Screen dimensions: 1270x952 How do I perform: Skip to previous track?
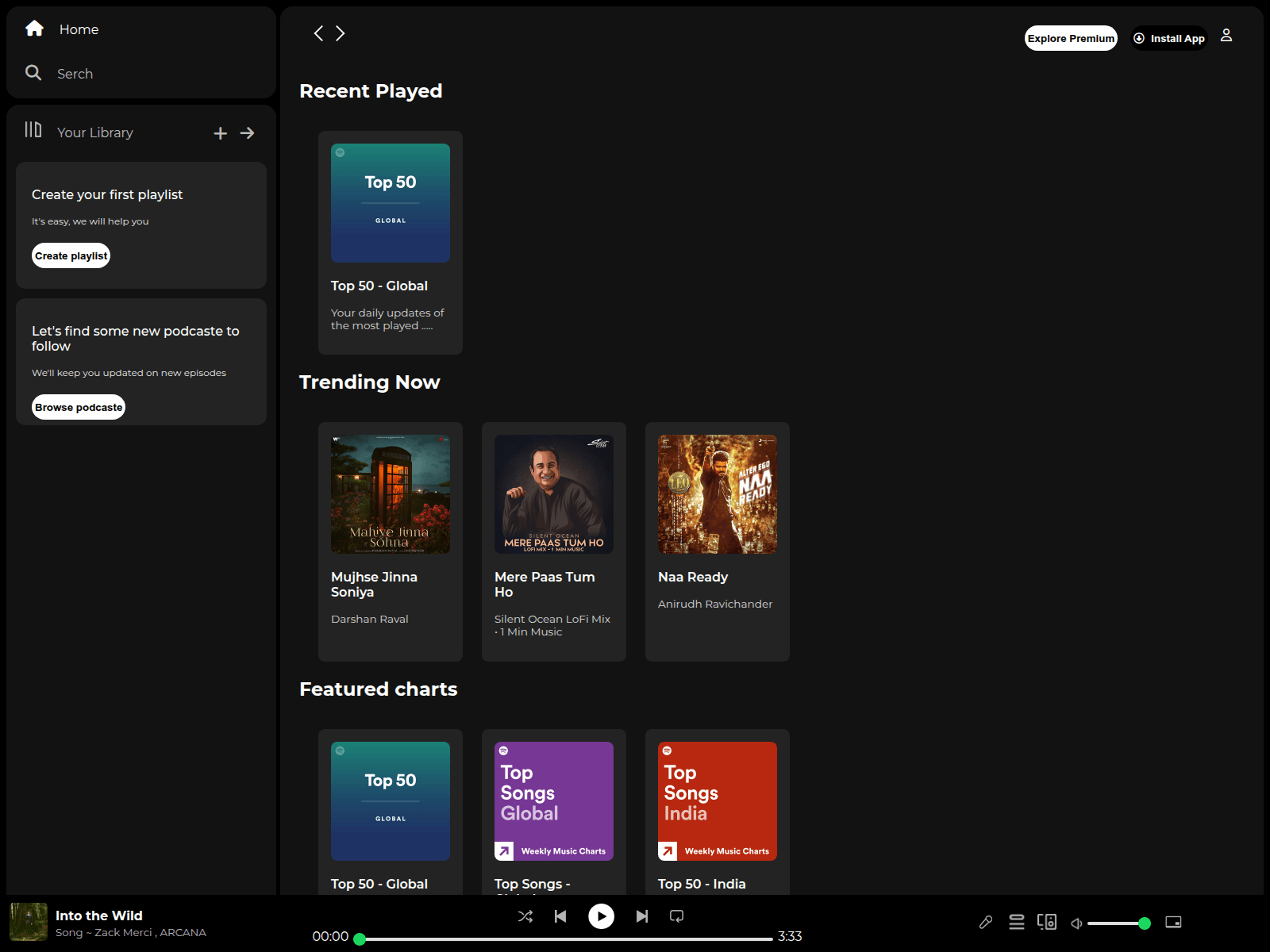pyautogui.click(x=560, y=916)
